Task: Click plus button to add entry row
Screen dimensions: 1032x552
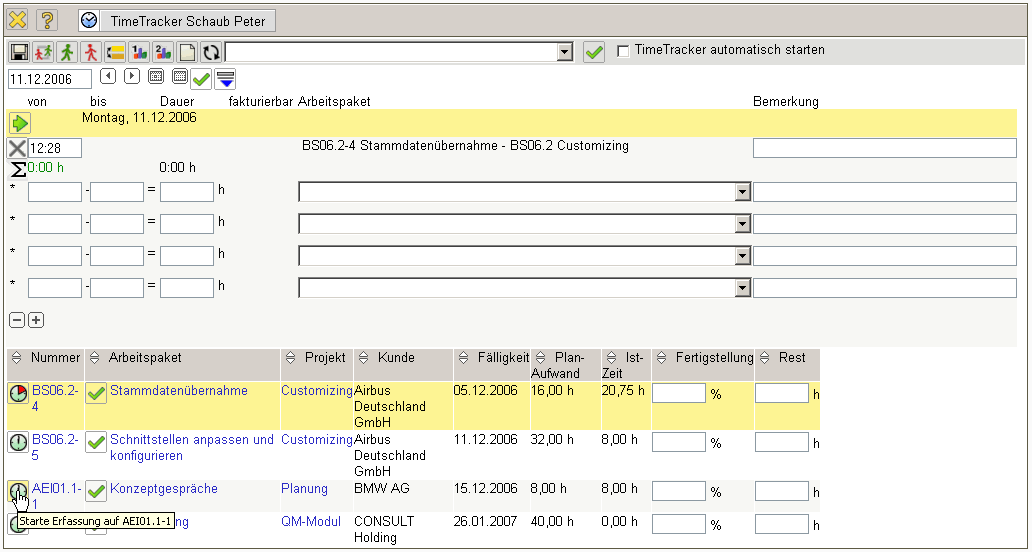Action: pos(36,320)
